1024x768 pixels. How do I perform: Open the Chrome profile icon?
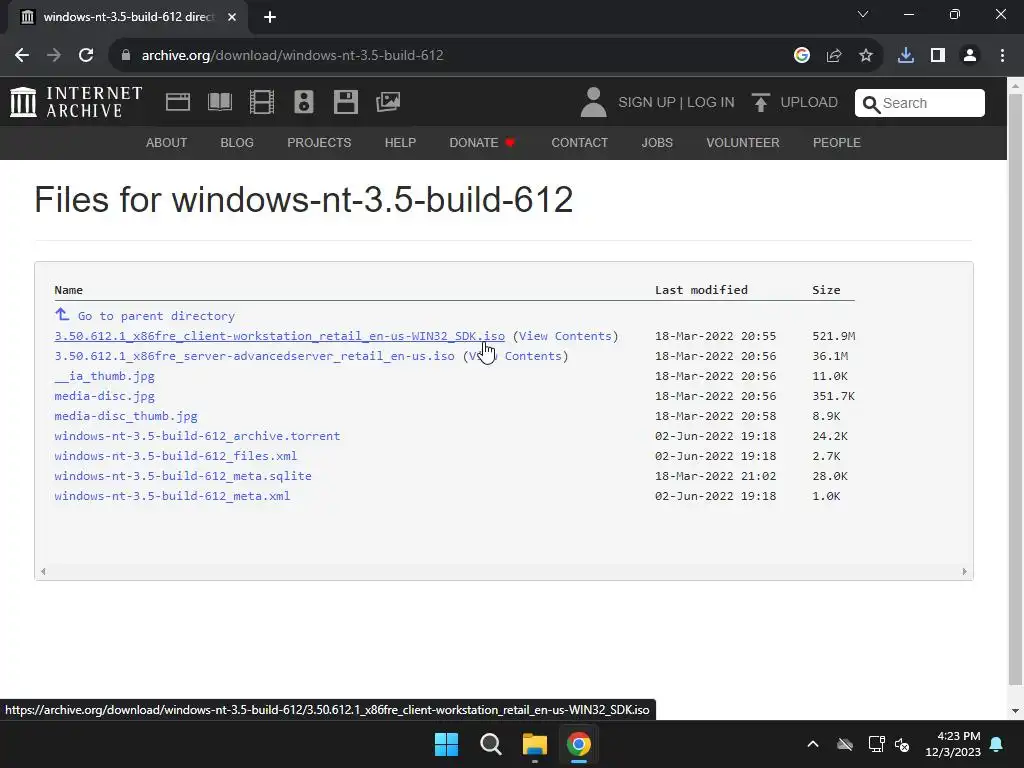click(970, 55)
